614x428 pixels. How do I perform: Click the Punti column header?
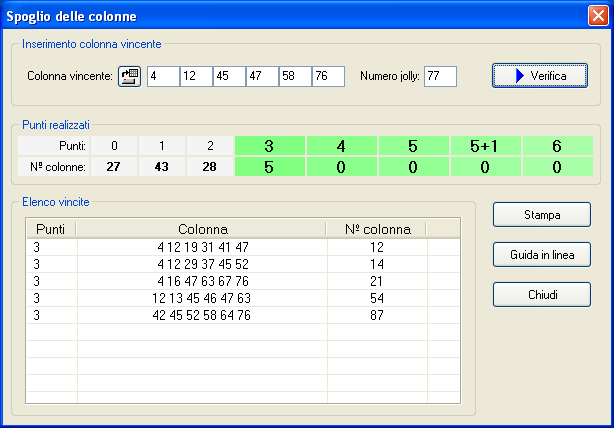pos(51,229)
